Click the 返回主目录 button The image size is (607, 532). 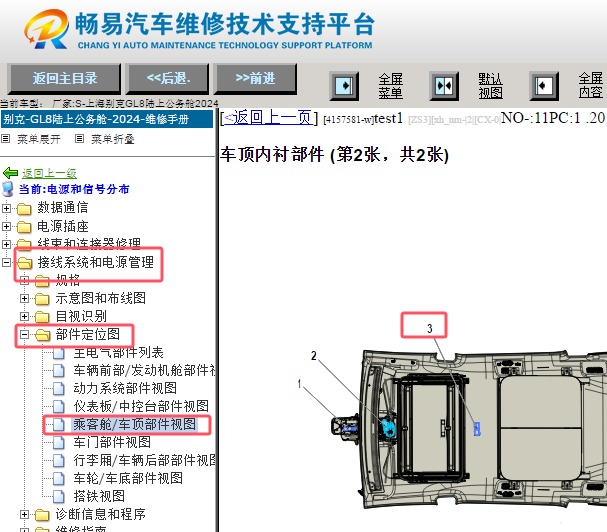[x=64, y=79]
